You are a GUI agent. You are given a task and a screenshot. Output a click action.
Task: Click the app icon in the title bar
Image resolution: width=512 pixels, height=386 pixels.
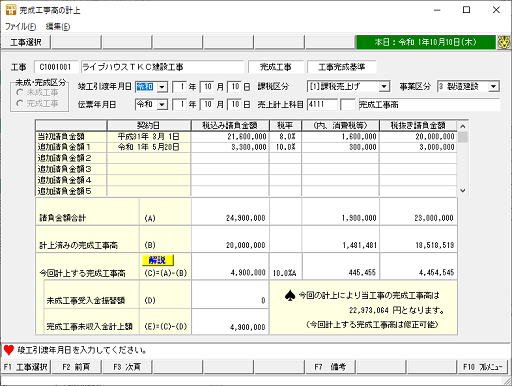pos(11,10)
